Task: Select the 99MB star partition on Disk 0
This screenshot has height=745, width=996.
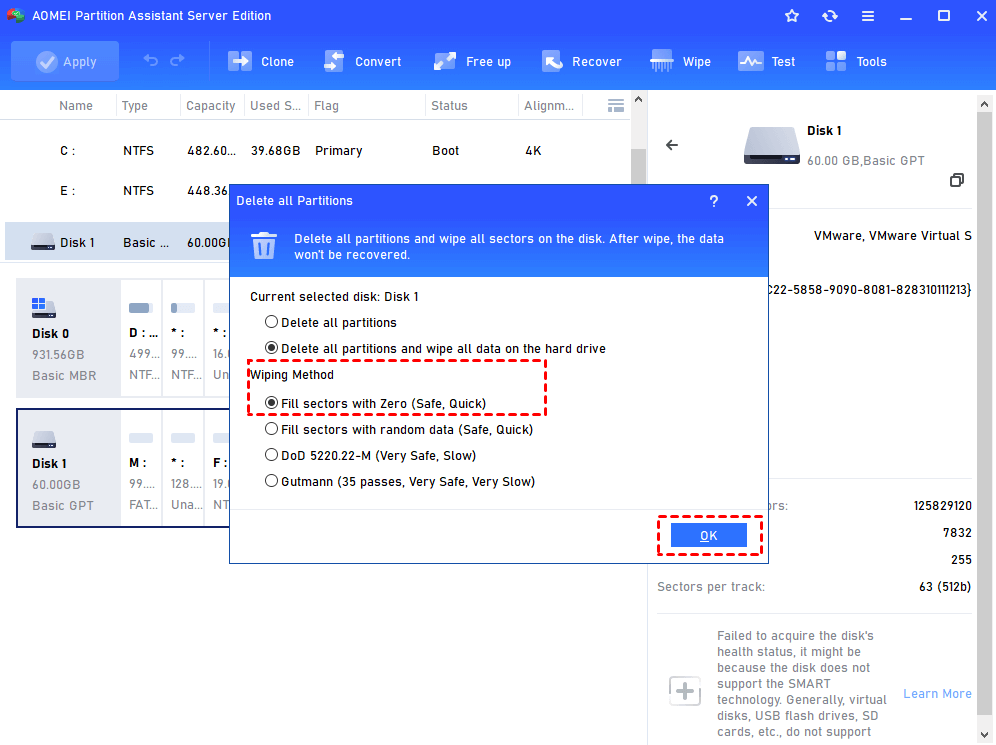Action: point(183,339)
